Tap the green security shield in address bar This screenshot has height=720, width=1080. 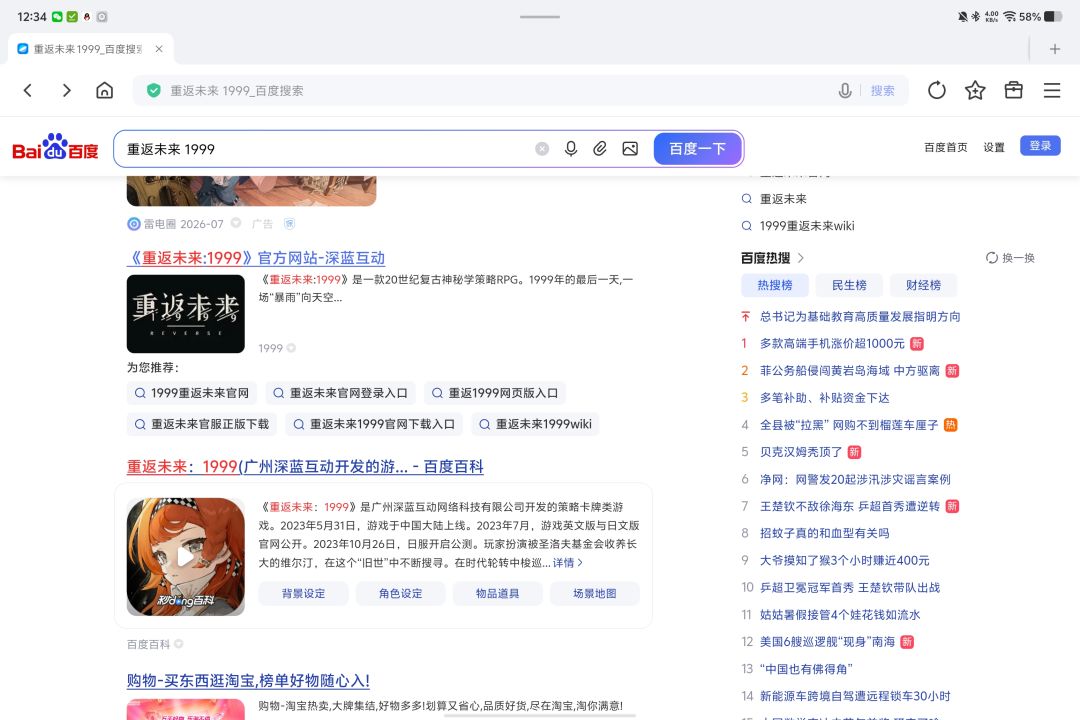154,90
